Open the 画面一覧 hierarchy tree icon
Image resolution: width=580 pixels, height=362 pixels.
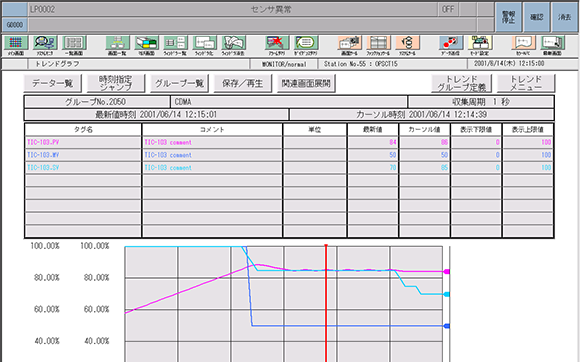117,43
